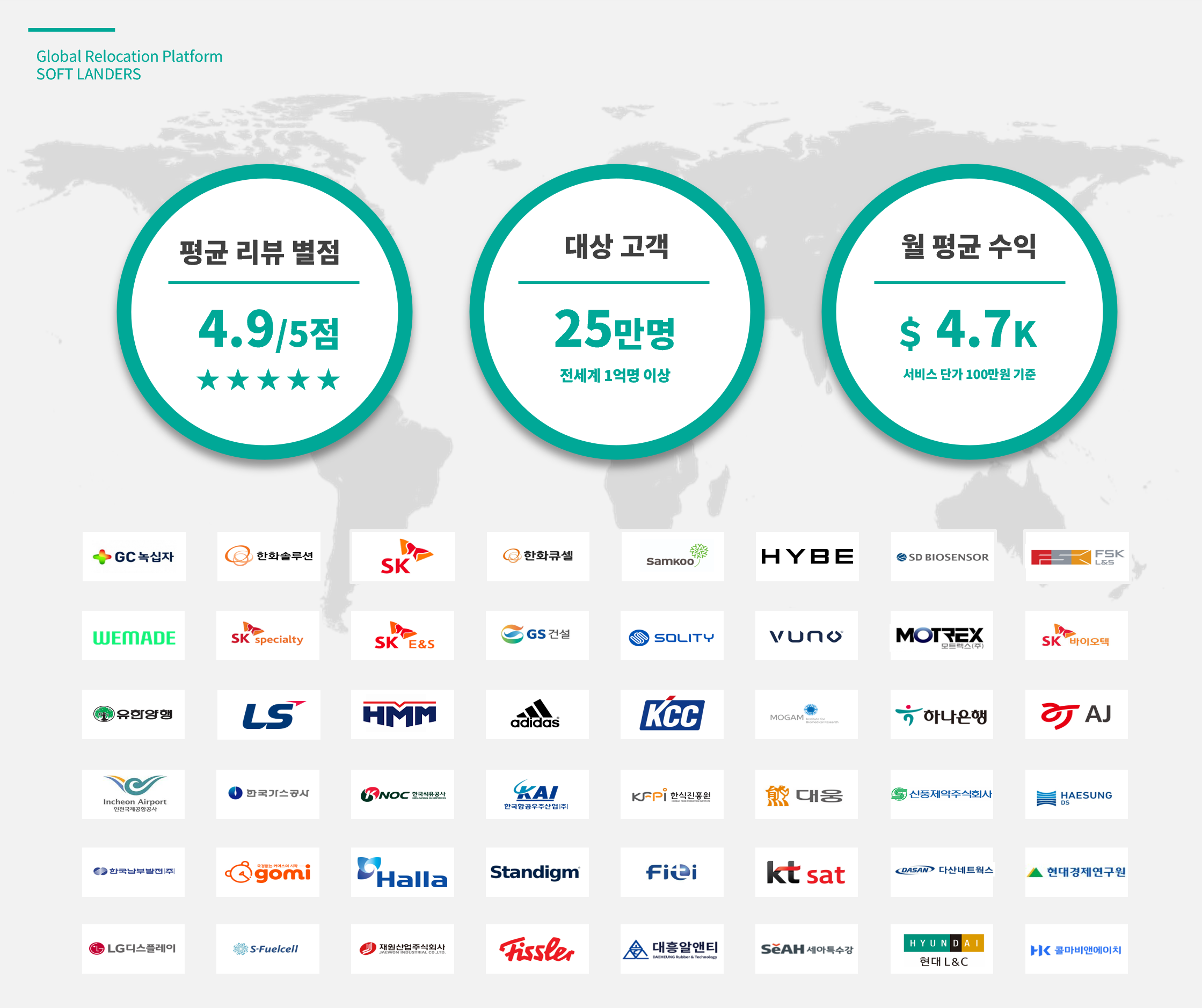Click the LG디스플레이 logo
The height and width of the screenshot is (1008, 1202).
click(x=133, y=948)
